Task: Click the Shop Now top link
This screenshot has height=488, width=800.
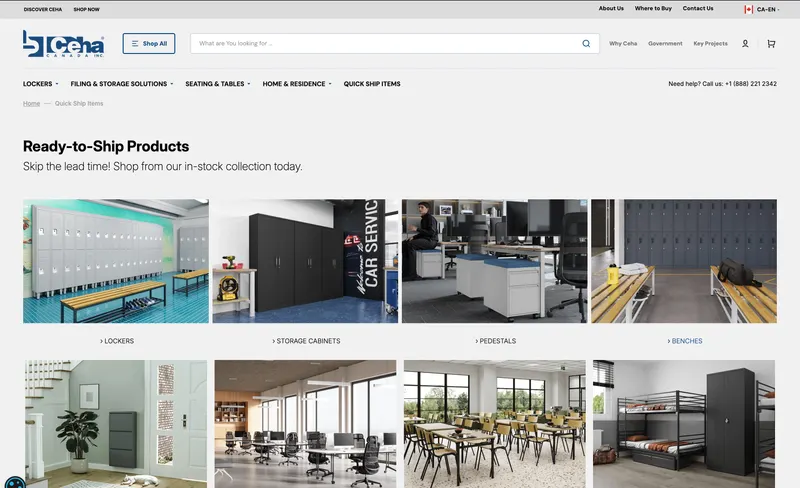Action: [87, 9]
